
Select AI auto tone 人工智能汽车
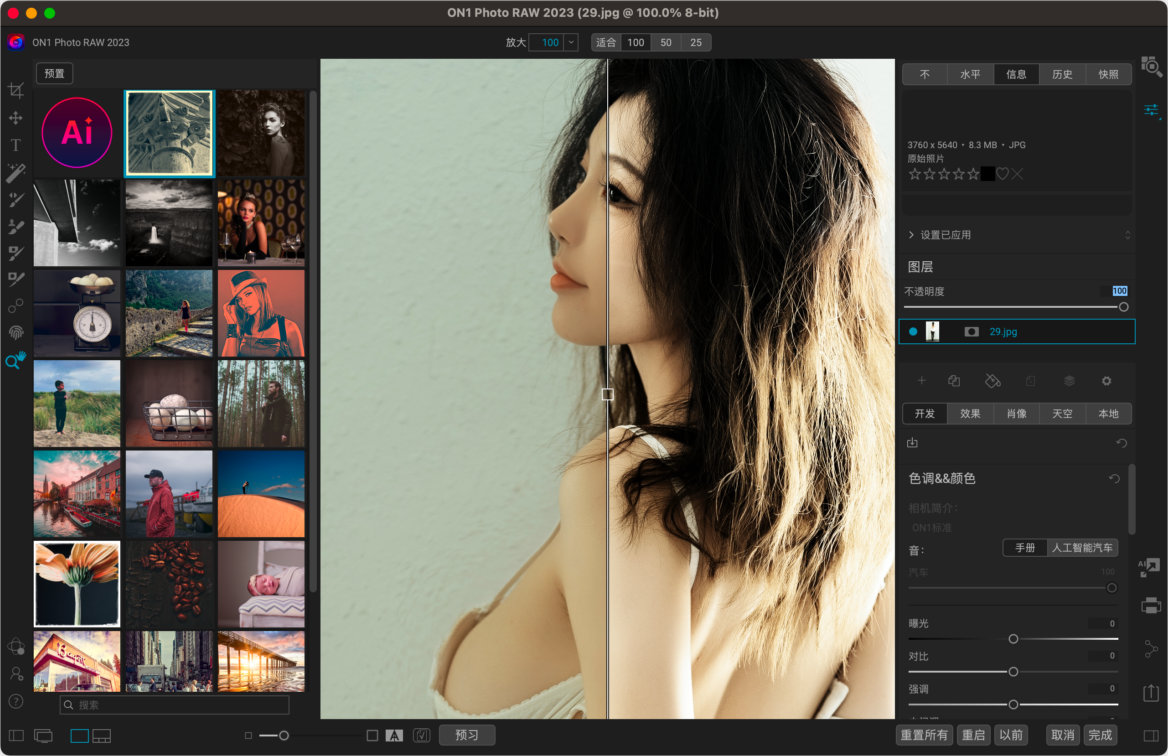[x=1082, y=547]
